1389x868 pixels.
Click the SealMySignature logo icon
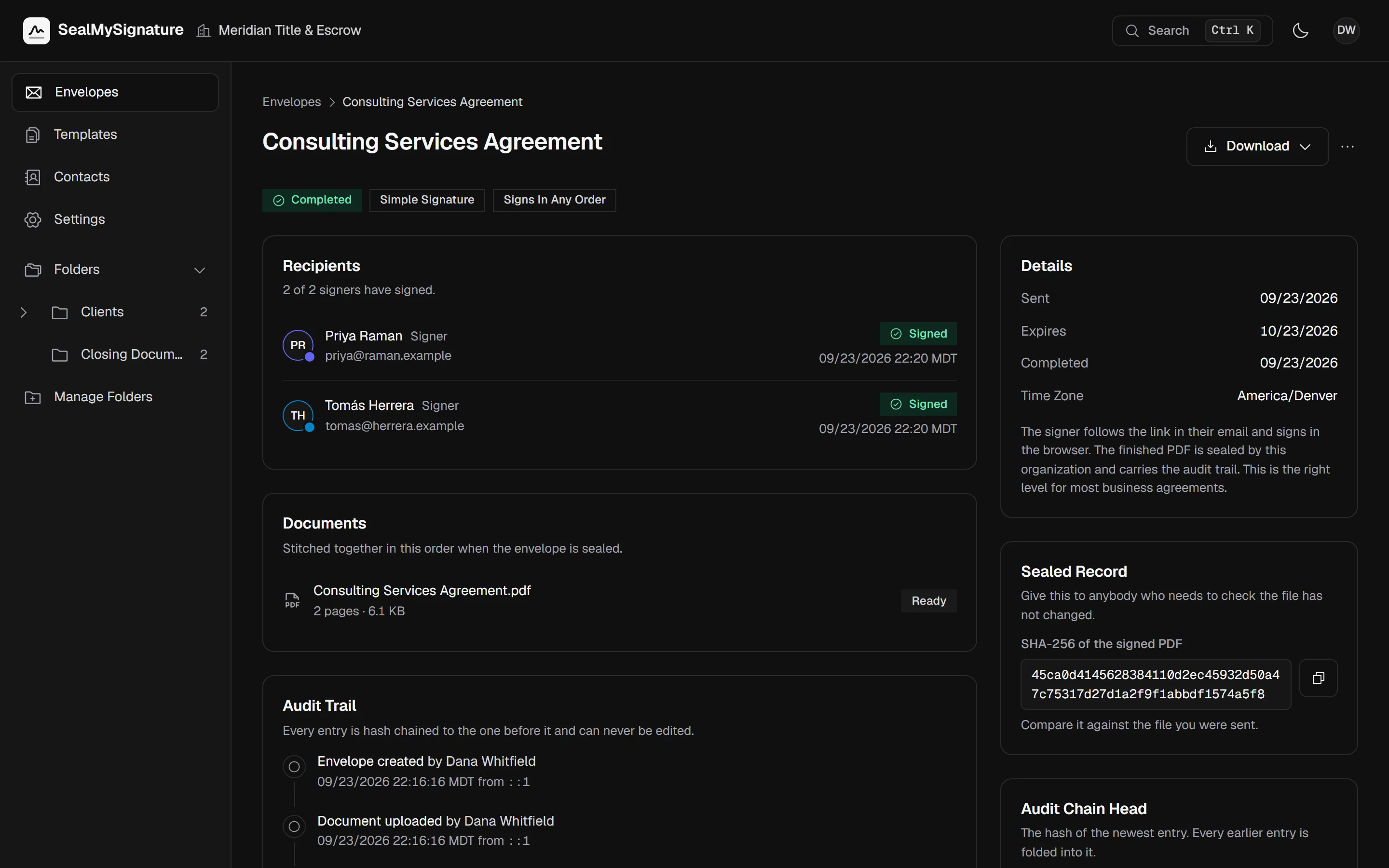pyautogui.click(x=36, y=30)
